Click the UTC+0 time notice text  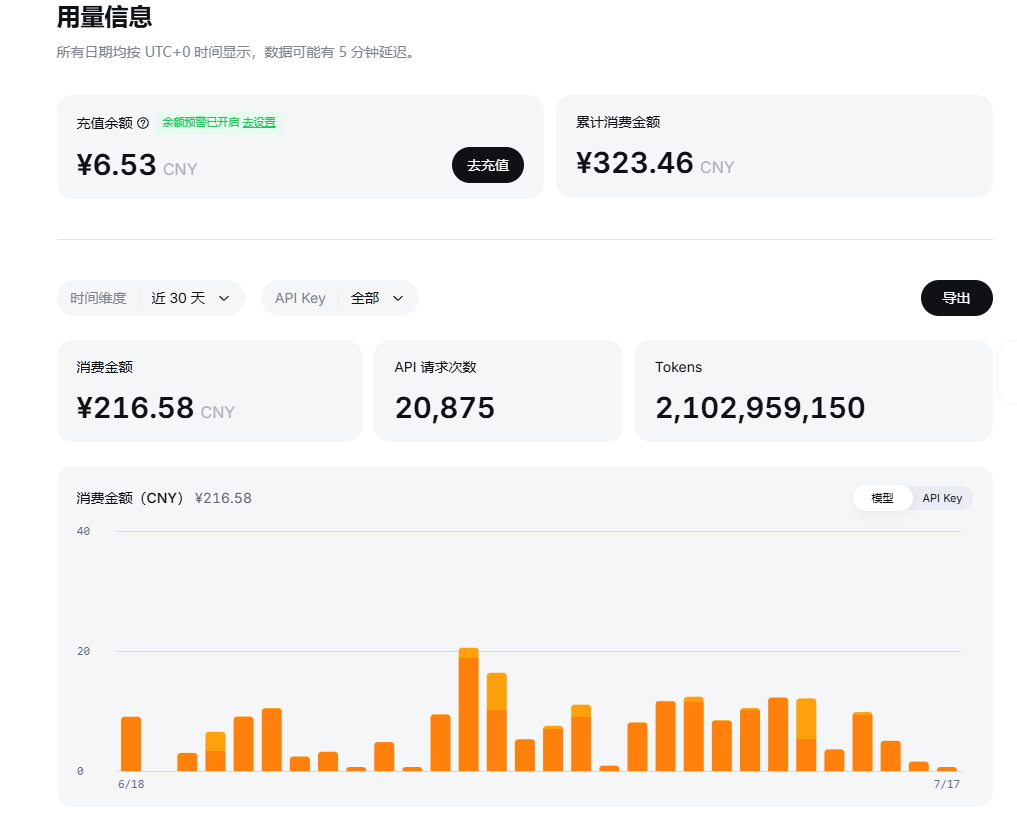(x=235, y=53)
